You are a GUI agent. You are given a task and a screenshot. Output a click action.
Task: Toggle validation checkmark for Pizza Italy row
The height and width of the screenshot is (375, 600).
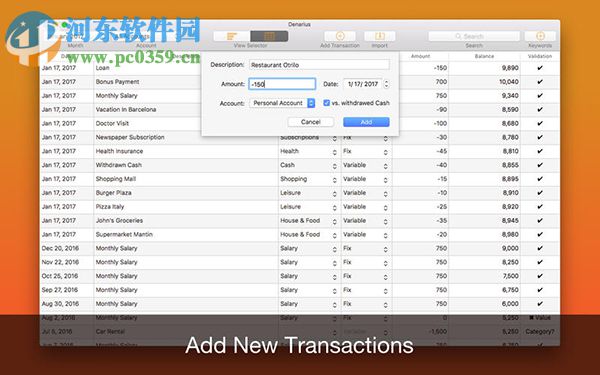point(540,207)
